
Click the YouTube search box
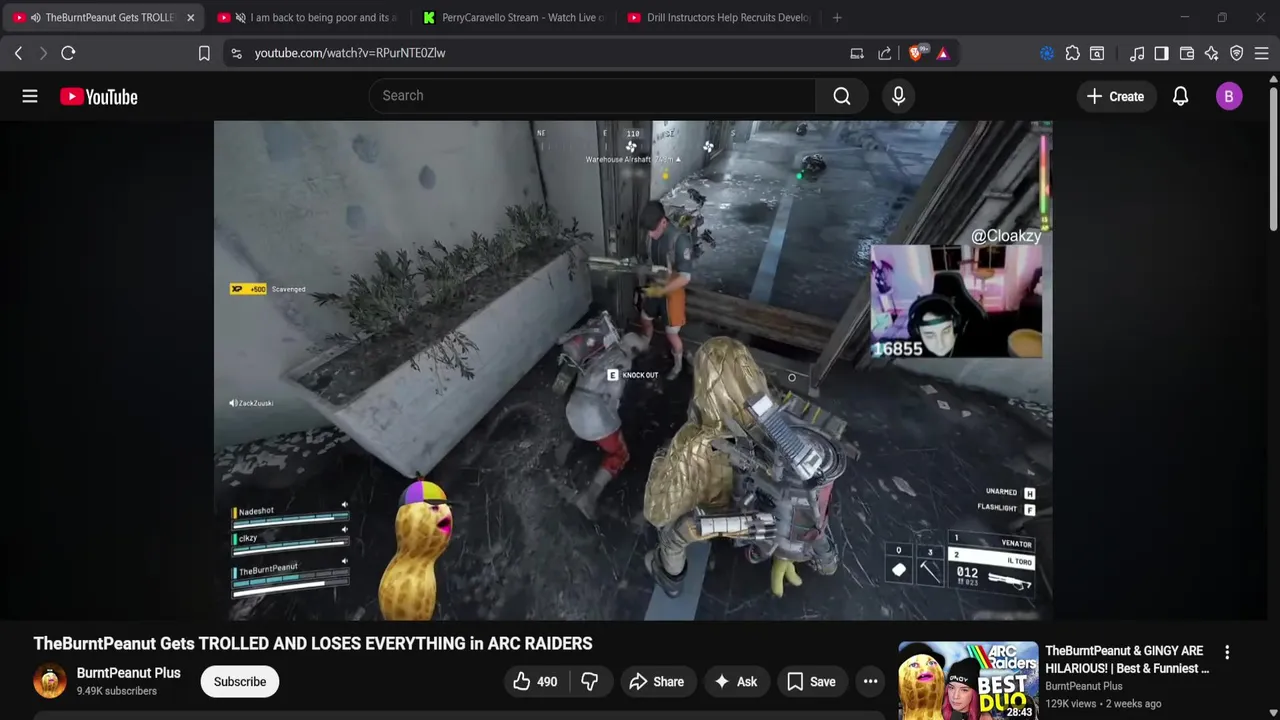point(592,96)
